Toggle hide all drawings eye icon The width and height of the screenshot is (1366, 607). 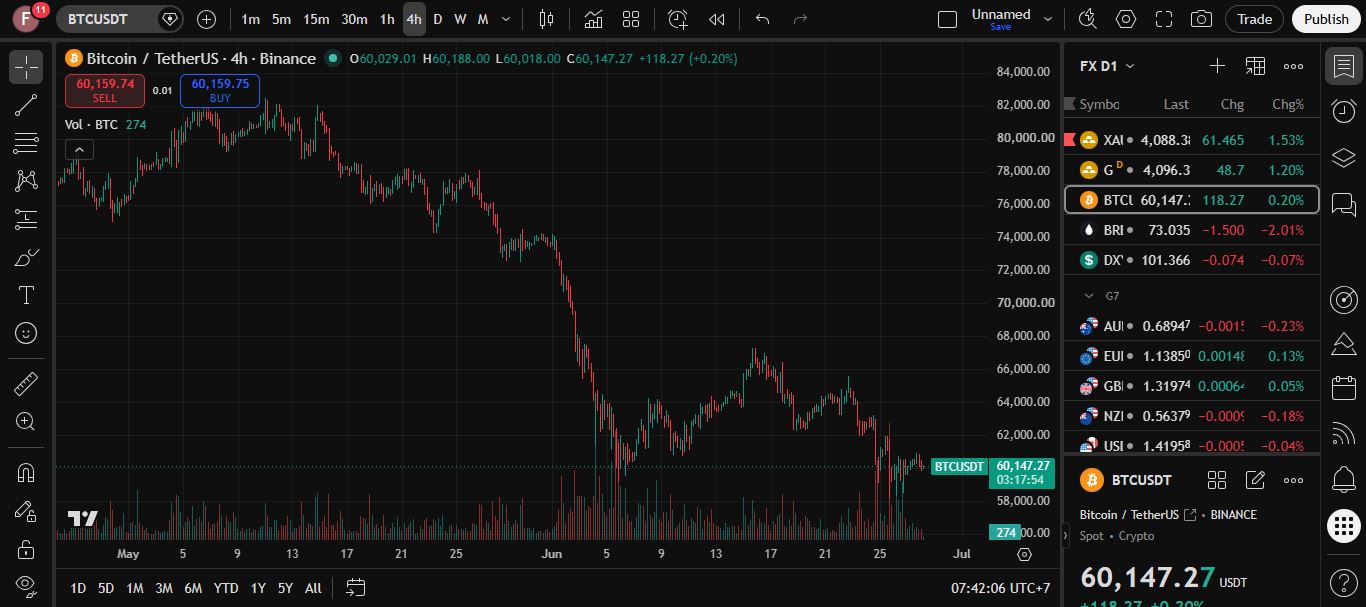point(26,585)
